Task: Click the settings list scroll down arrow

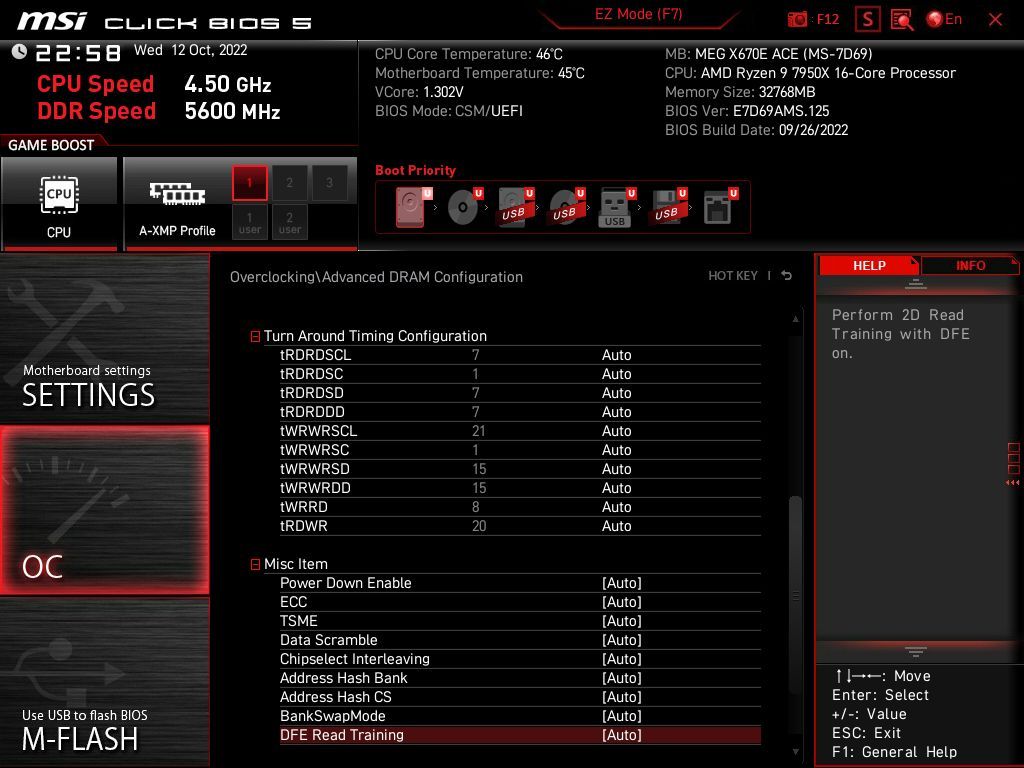Action: pyautogui.click(x=795, y=752)
